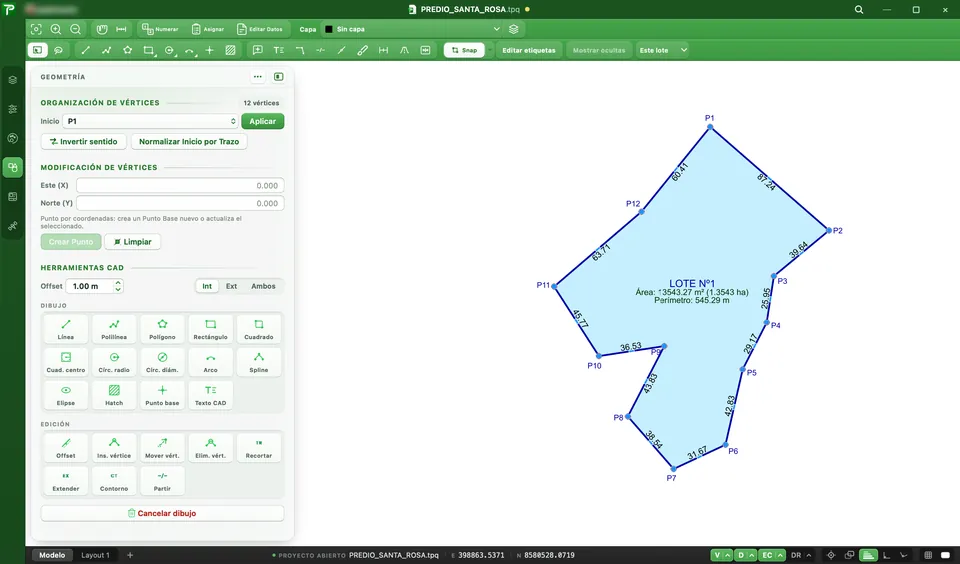Click the zoom extents icon in top toolbar

(x=36, y=29)
